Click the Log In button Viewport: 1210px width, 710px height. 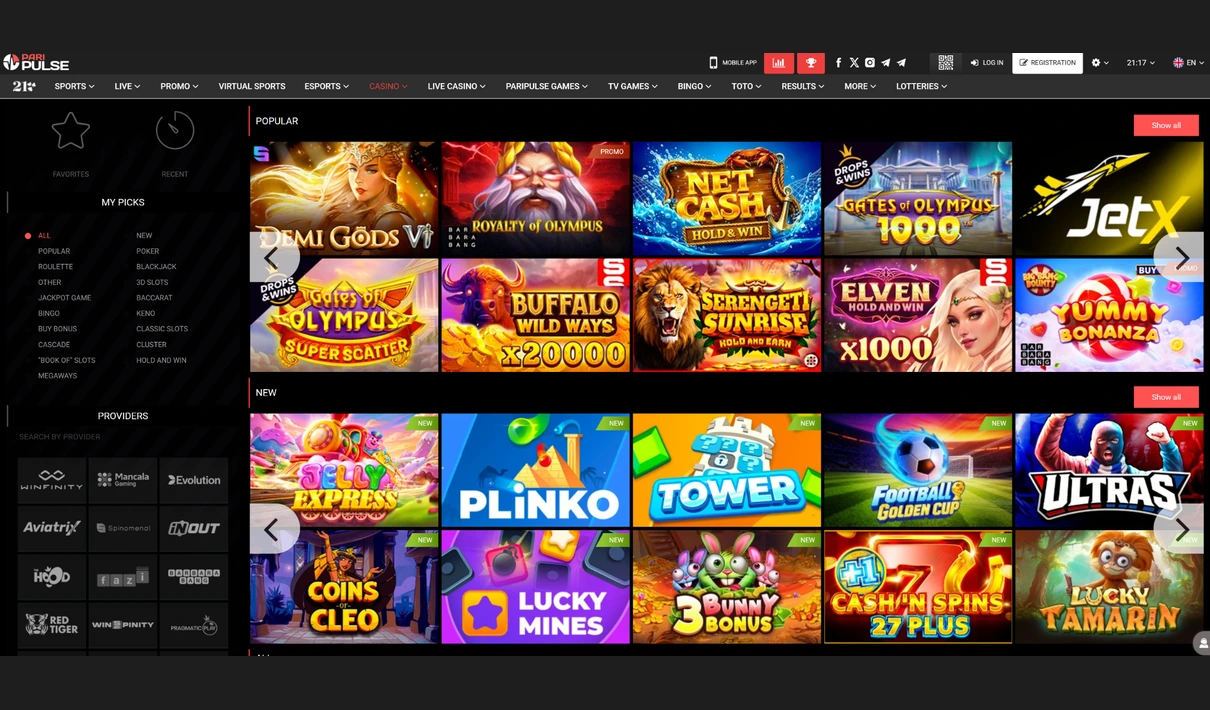pos(987,63)
